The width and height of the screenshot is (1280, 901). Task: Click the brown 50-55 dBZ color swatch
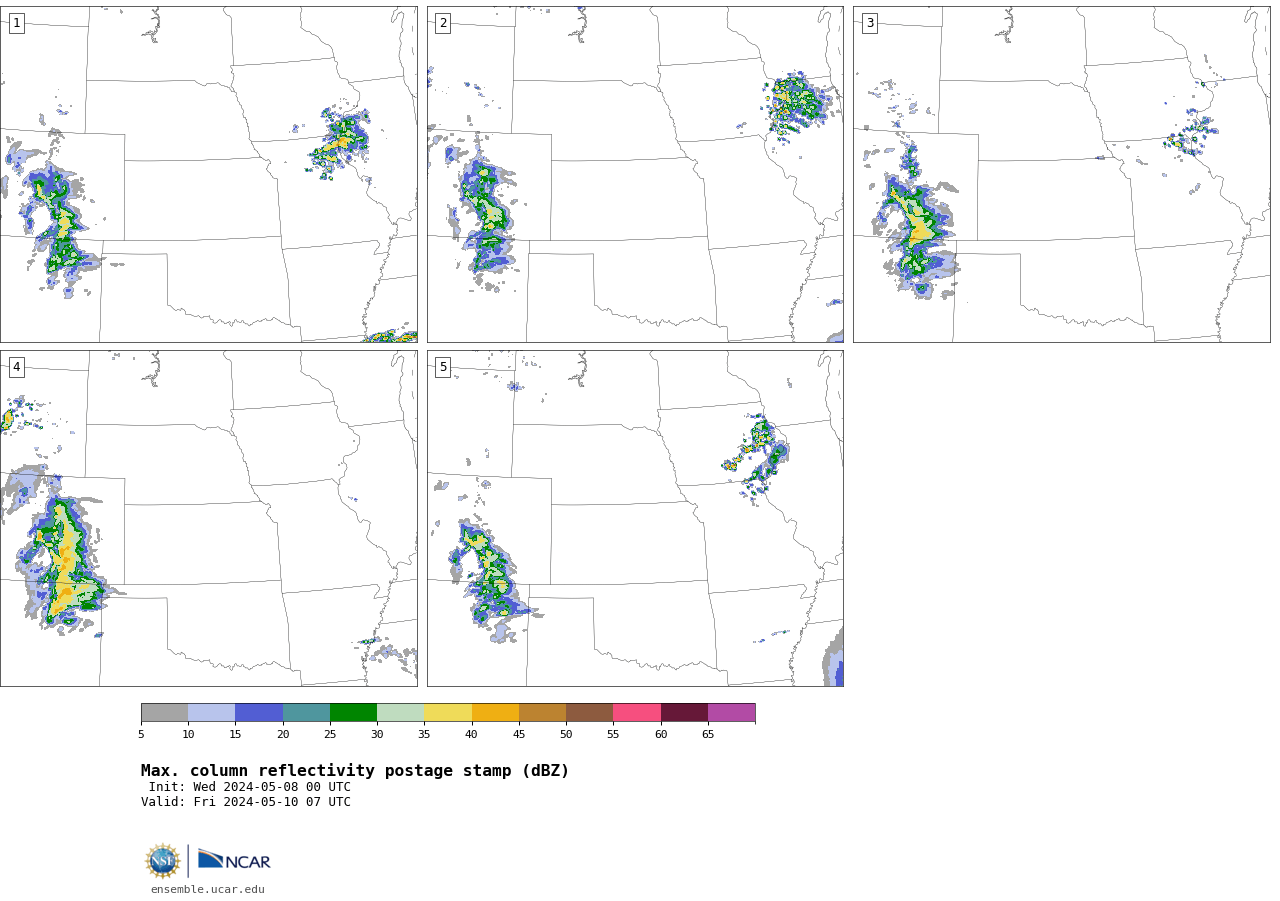click(x=589, y=712)
